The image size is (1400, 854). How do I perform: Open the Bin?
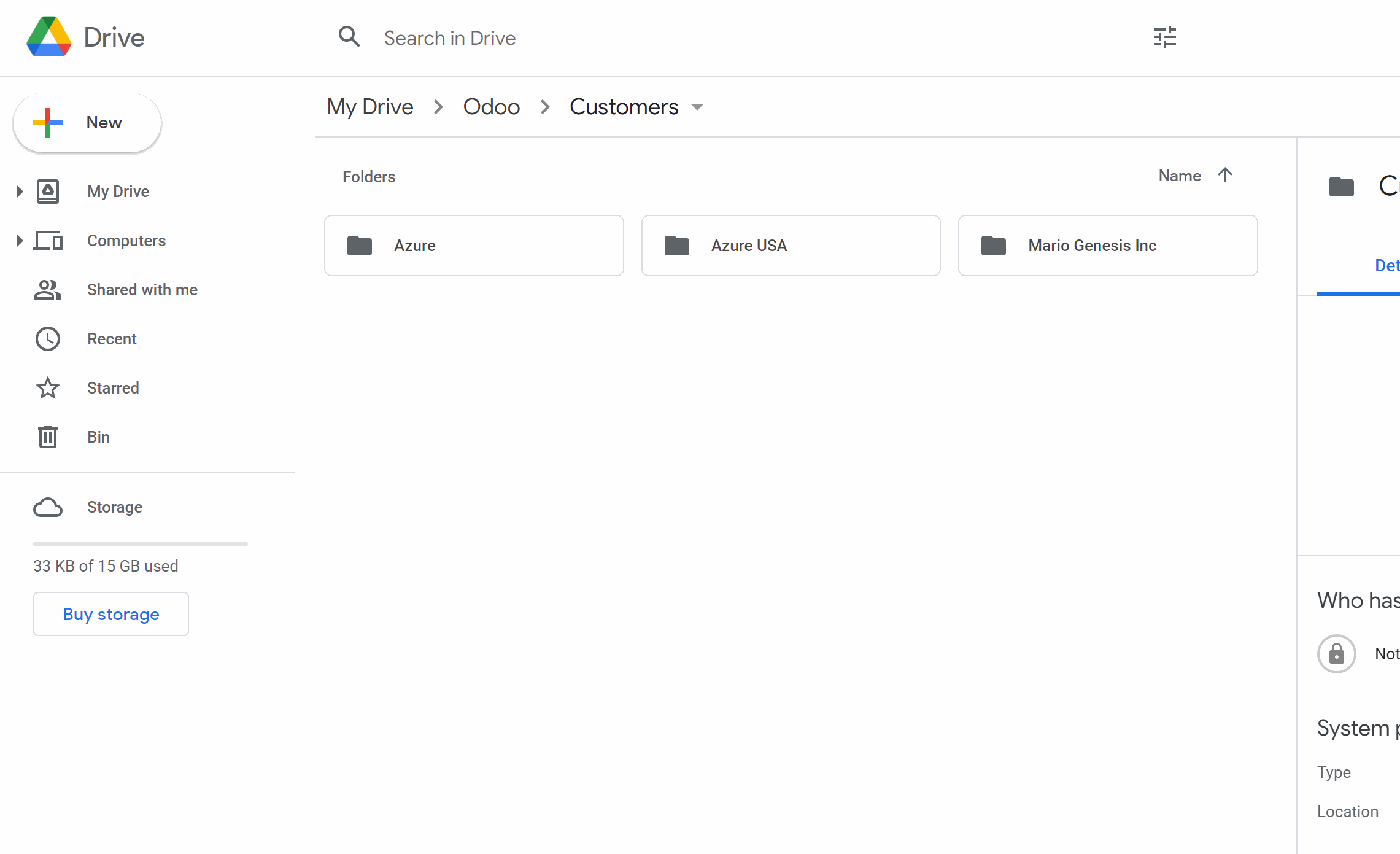coord(98,437)
